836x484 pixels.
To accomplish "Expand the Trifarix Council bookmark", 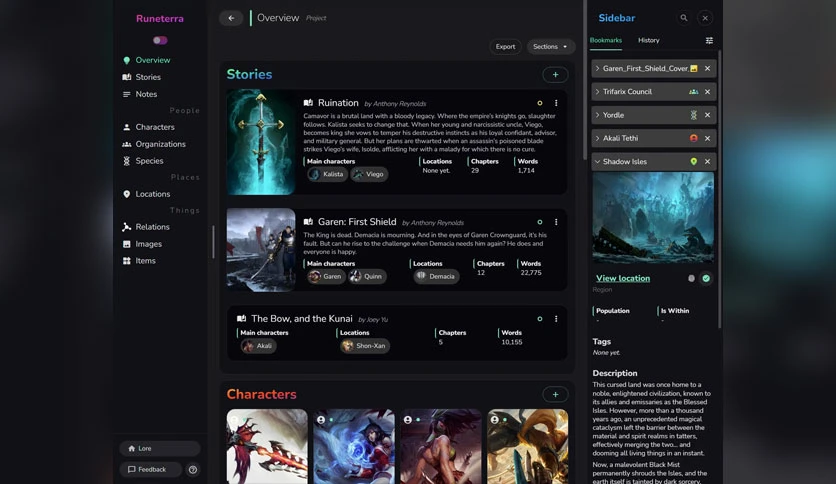I will 597,92.
